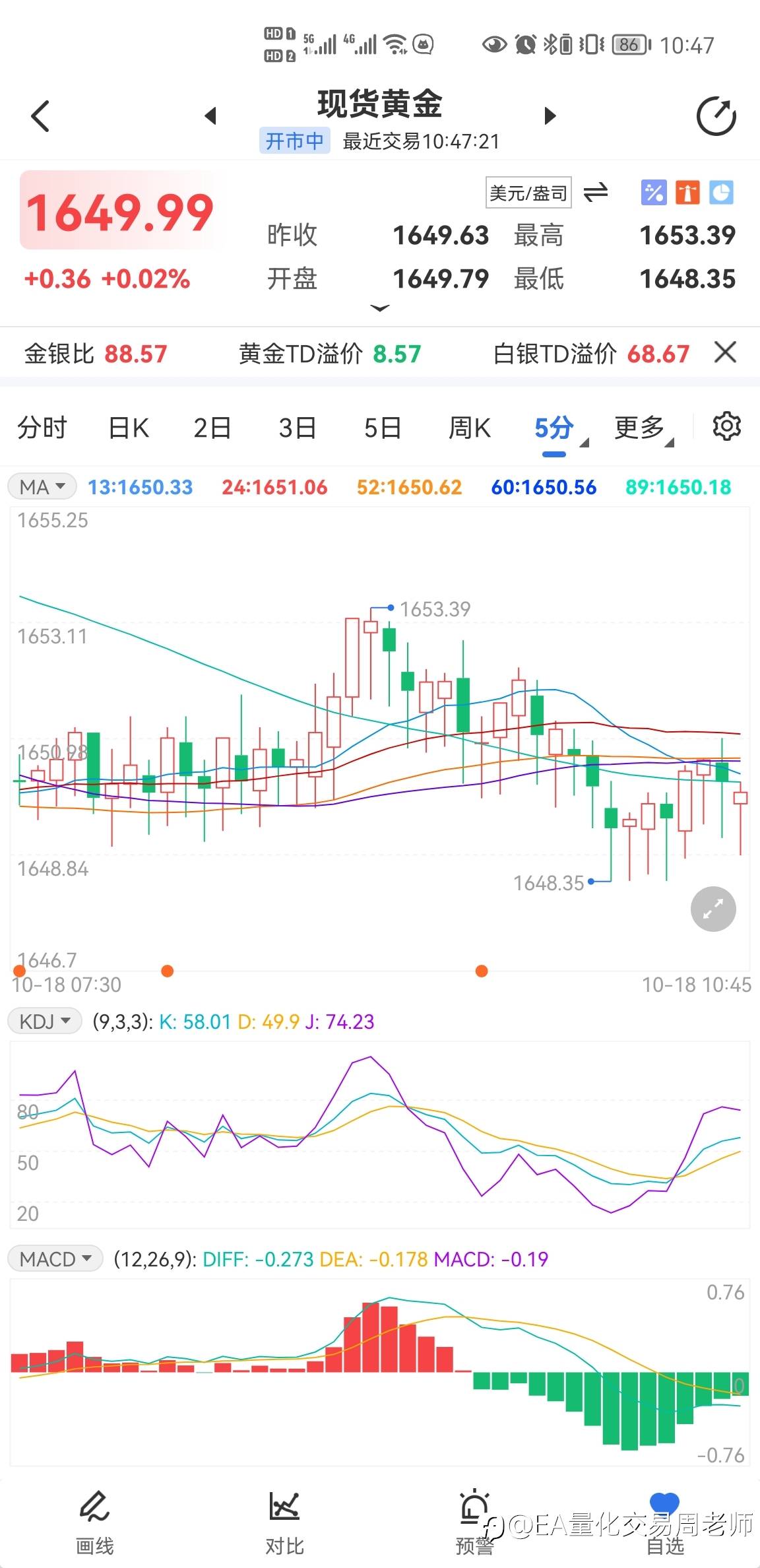Switch to the 分时 tab

(x=42, y=428)
